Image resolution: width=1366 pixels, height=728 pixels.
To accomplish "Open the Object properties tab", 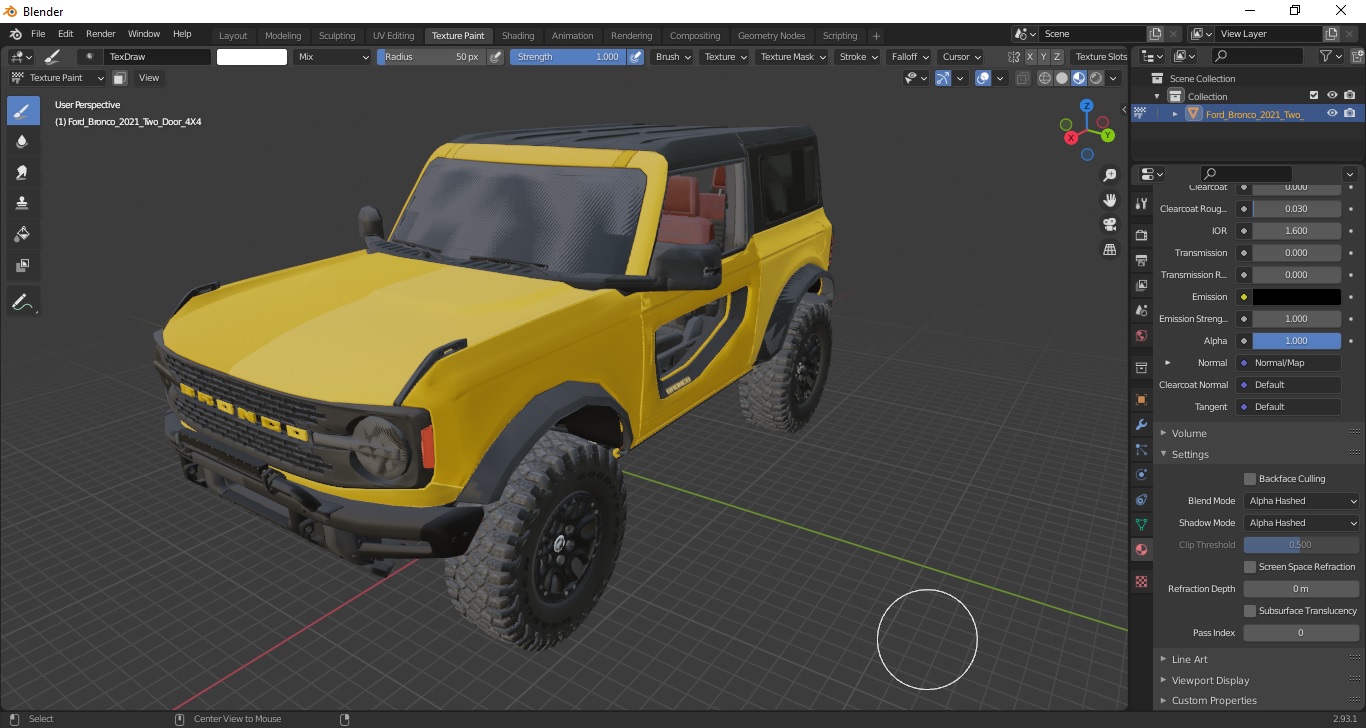I will (1141, 400).
